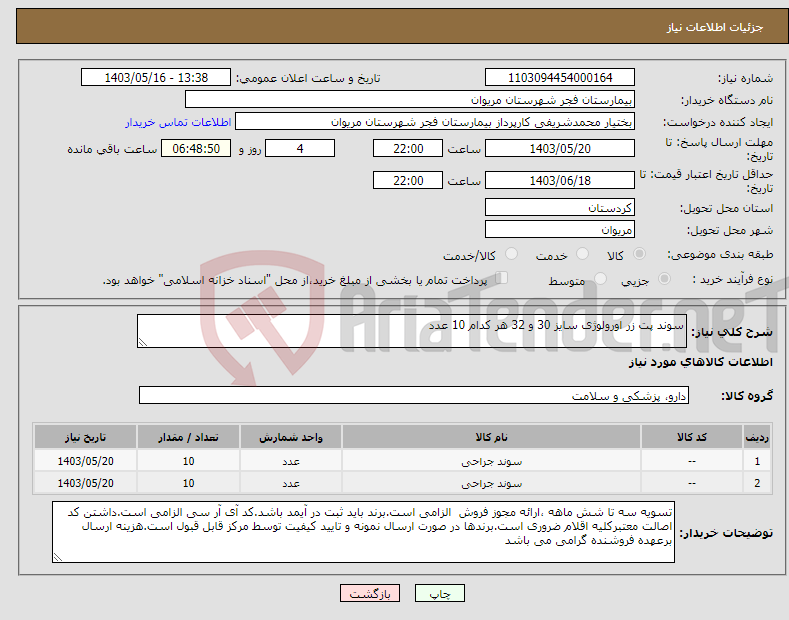Click the response deadline time 22:00 field
This screenshot has width=789, height=620.
(x=408, y=148)
